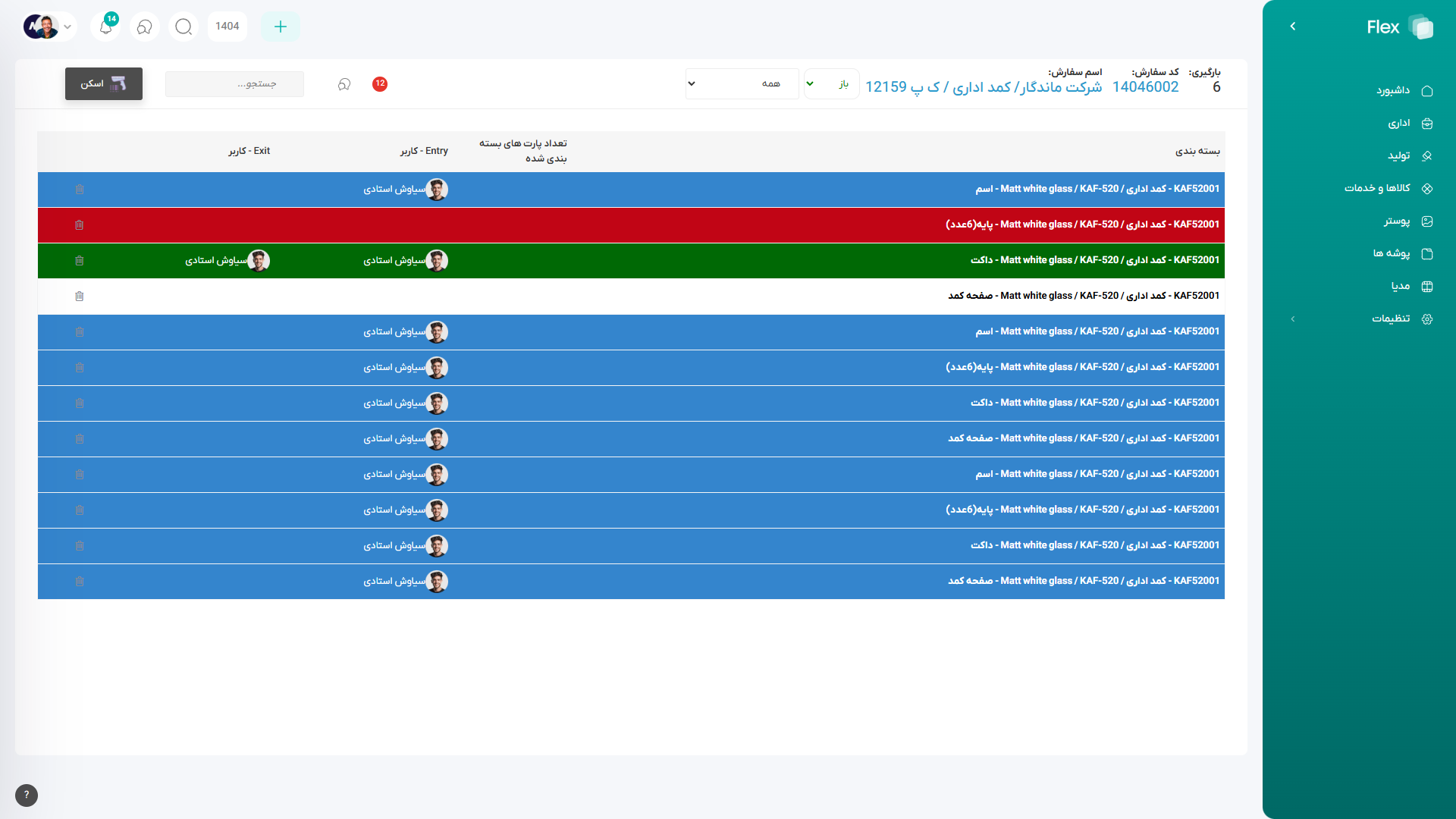The image size is (1456, 819).
Task: Expand the user profile avatar menu
Action: pyautogui.click(x=49, y=27)
